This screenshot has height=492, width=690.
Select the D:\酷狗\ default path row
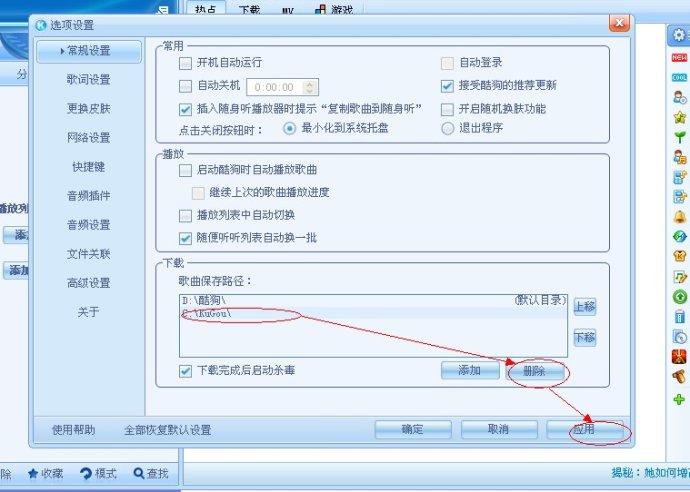coord(373,301)
